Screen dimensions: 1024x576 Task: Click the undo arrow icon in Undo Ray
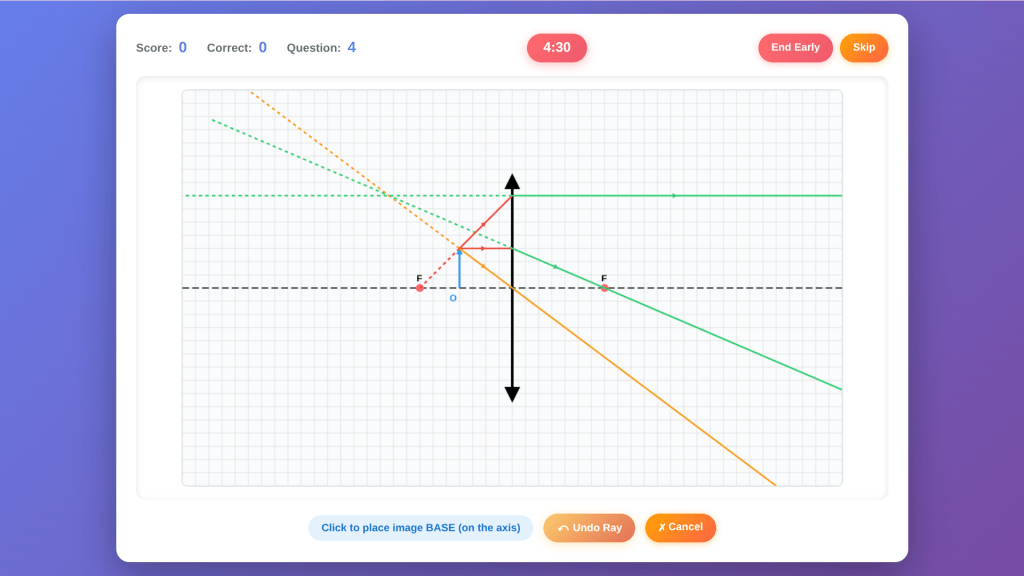coord(563,529)
